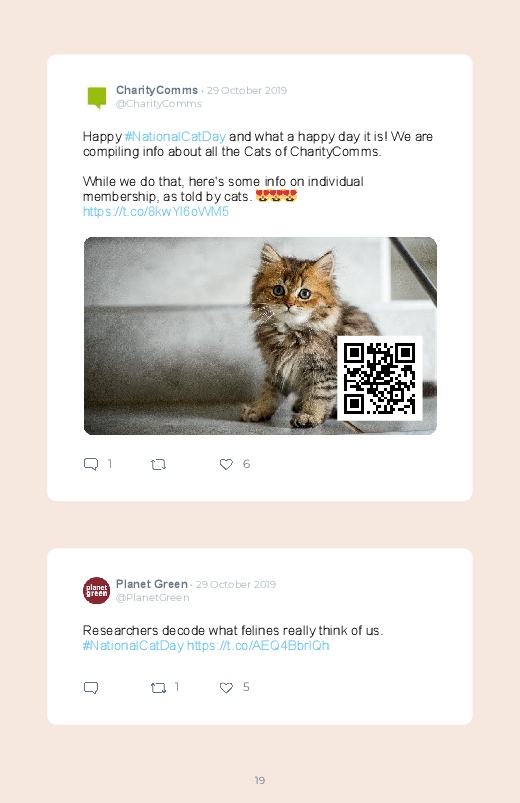Click the Planet Green display name
520x803 pixels.
pyautogui.click(x=152, y=584)
